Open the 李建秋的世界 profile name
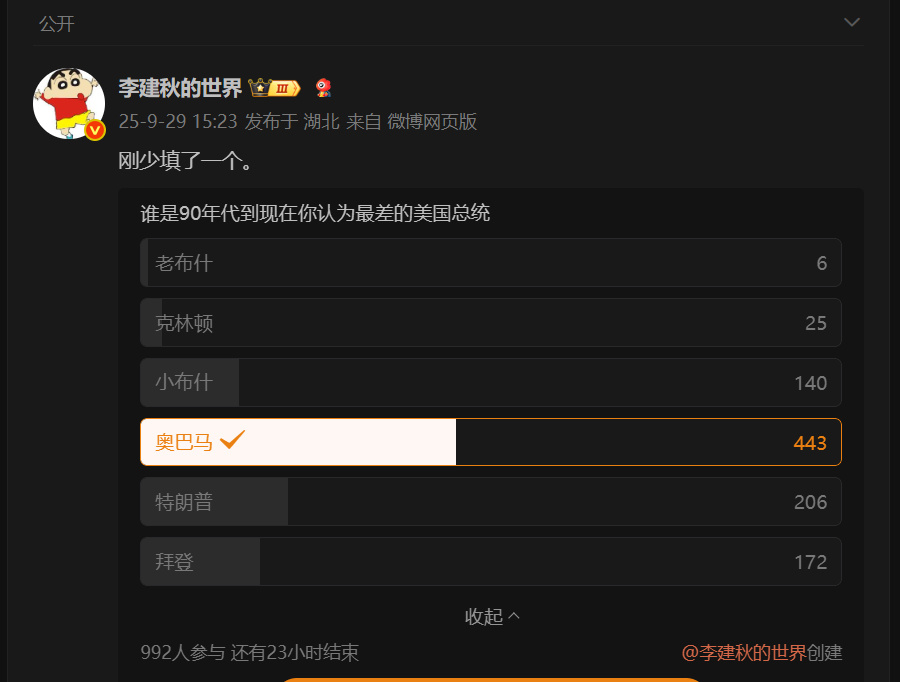This screenshot has width=900, height=682. click(x=180, y=88)
